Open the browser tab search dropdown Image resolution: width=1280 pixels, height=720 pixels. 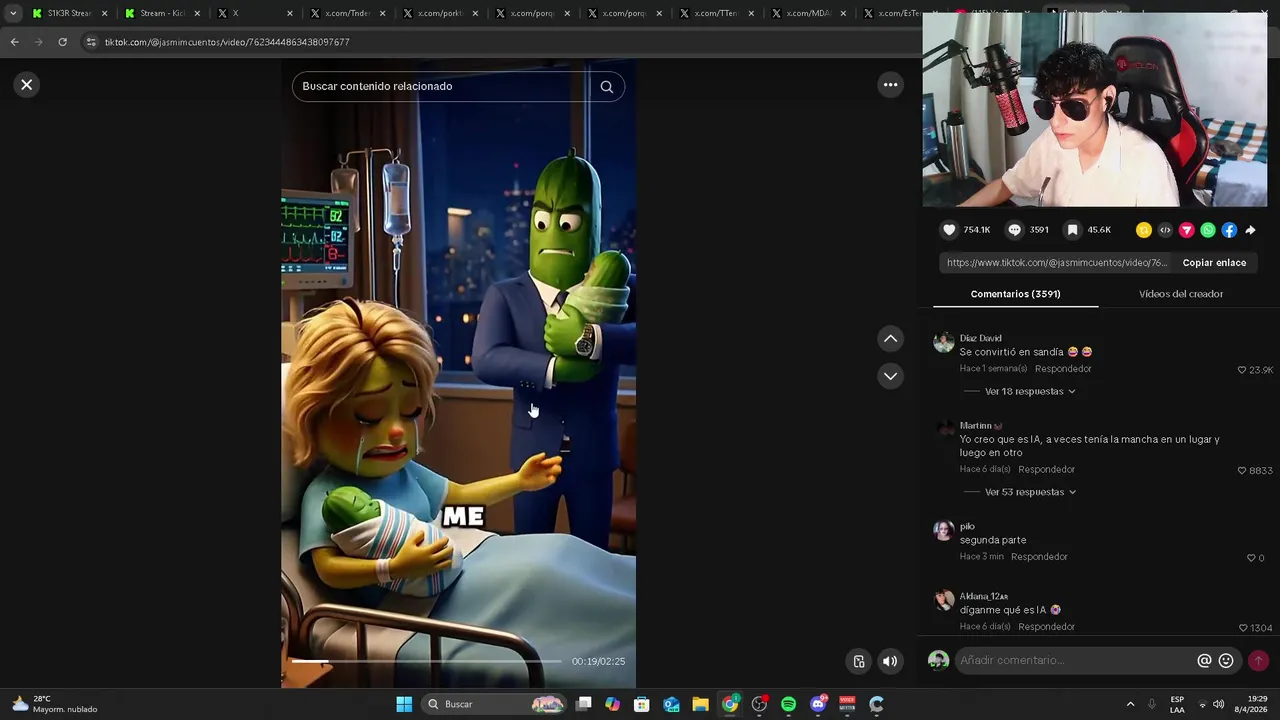tap(13, 13)
